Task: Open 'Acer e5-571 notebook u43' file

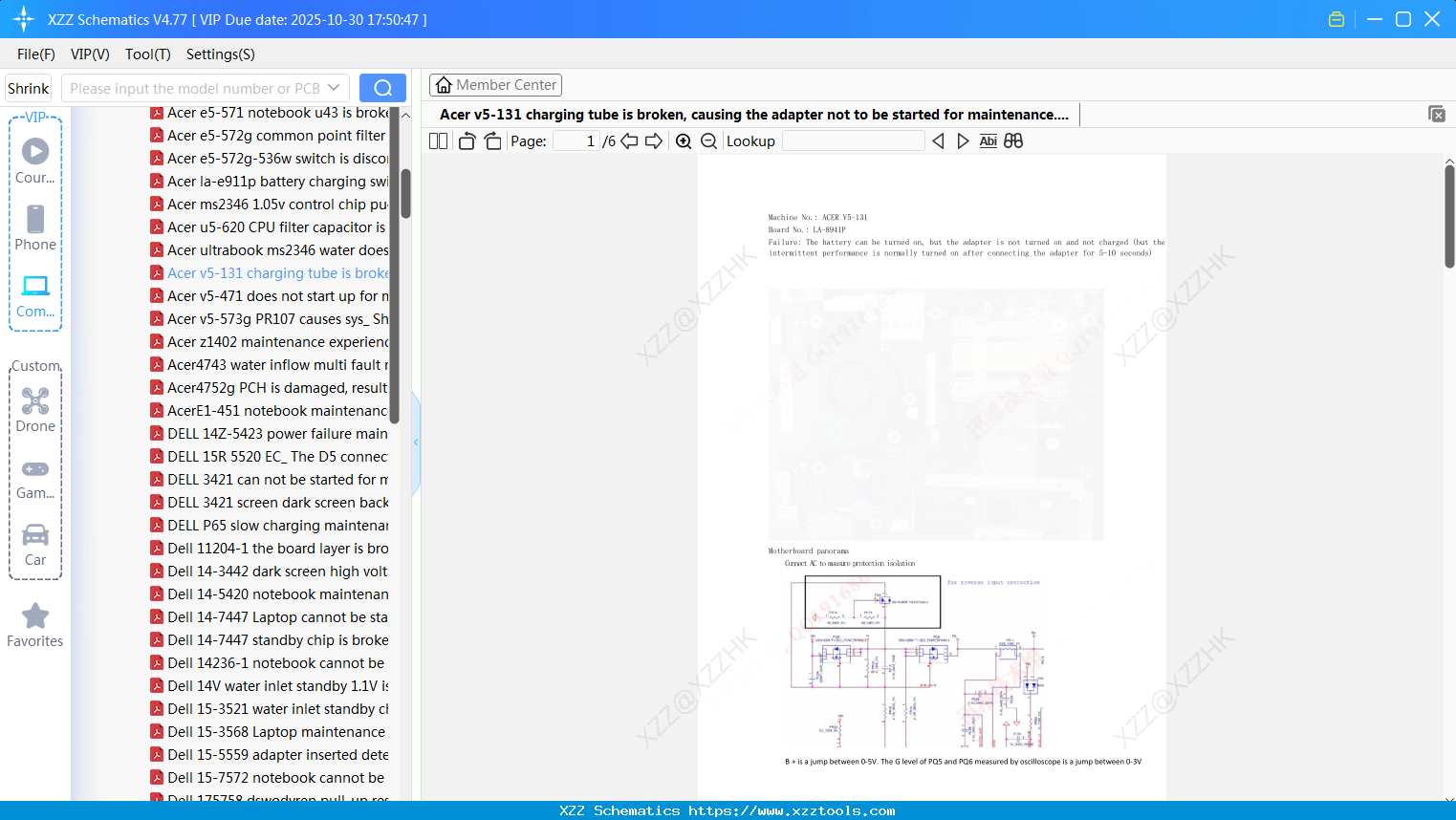Action: (270, 113)
